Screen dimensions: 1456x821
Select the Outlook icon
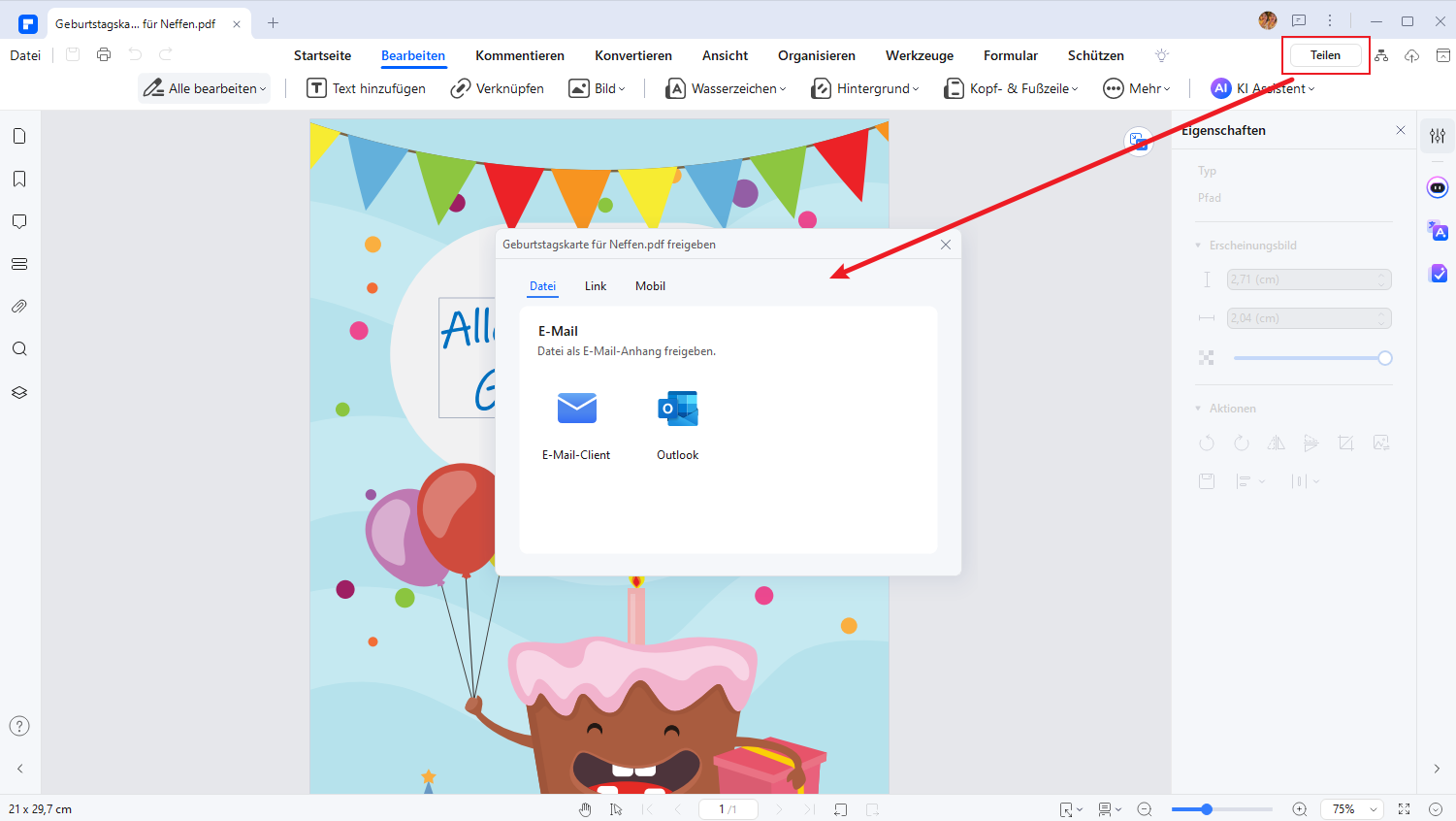pos(678,409)
